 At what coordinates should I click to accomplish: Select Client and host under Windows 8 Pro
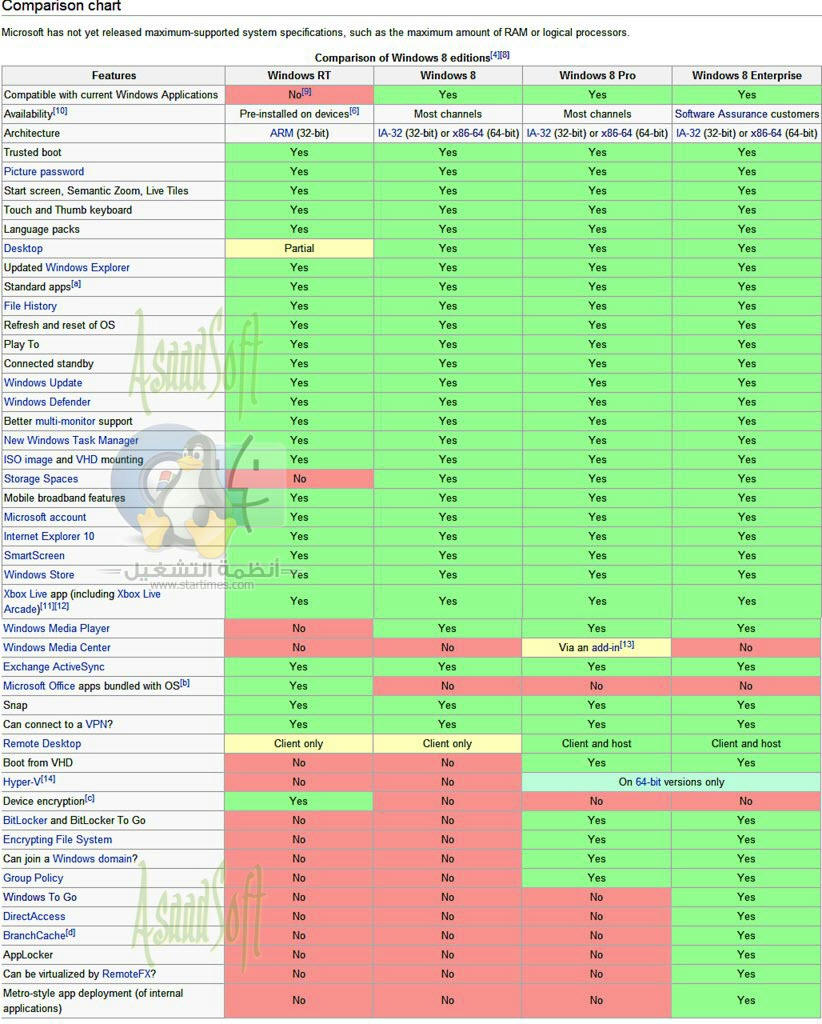[597, 744]
